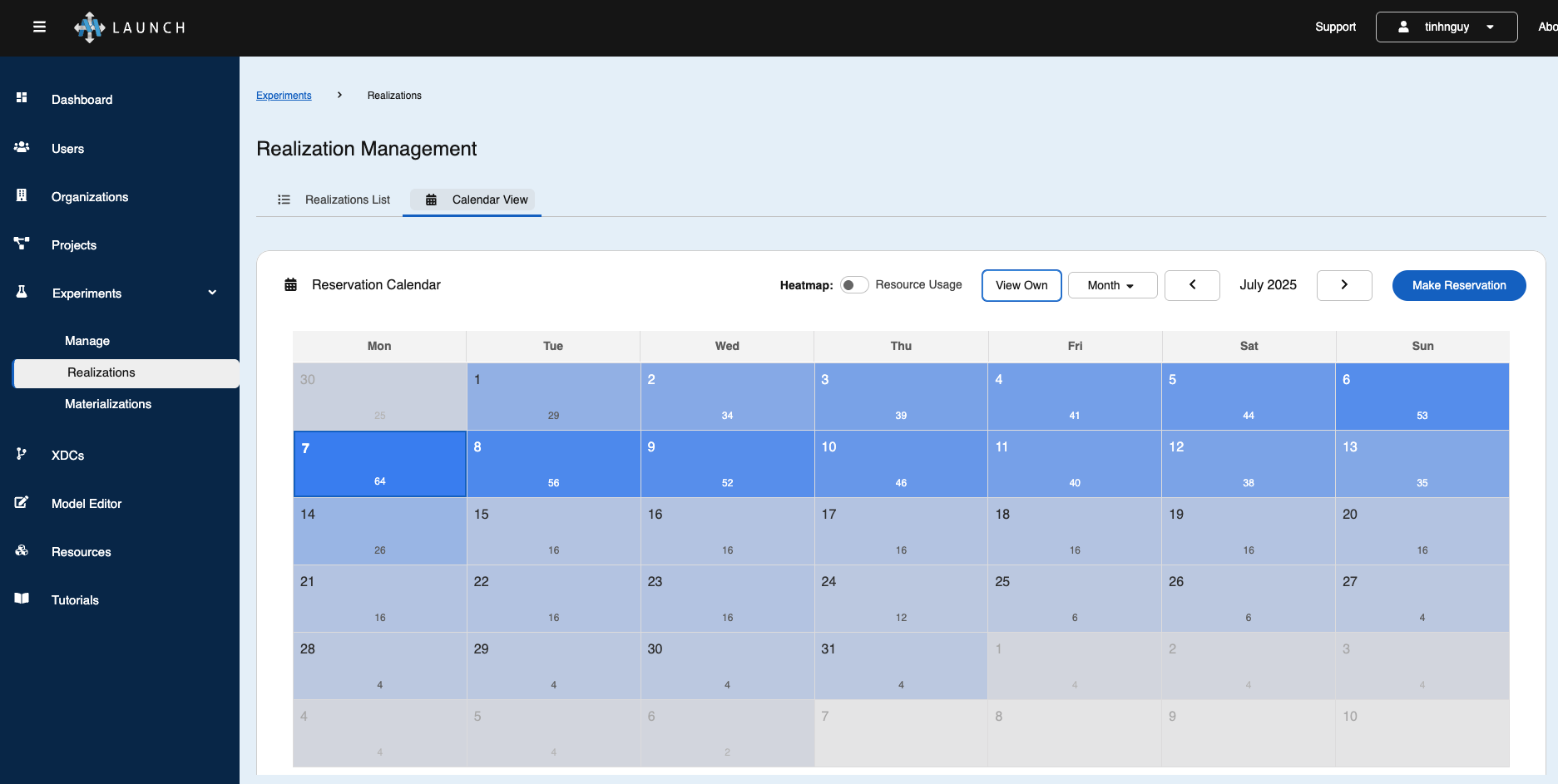Go to the next month arrow
This screenshot has height=784, width=1558.
(x=1343, y=285)
